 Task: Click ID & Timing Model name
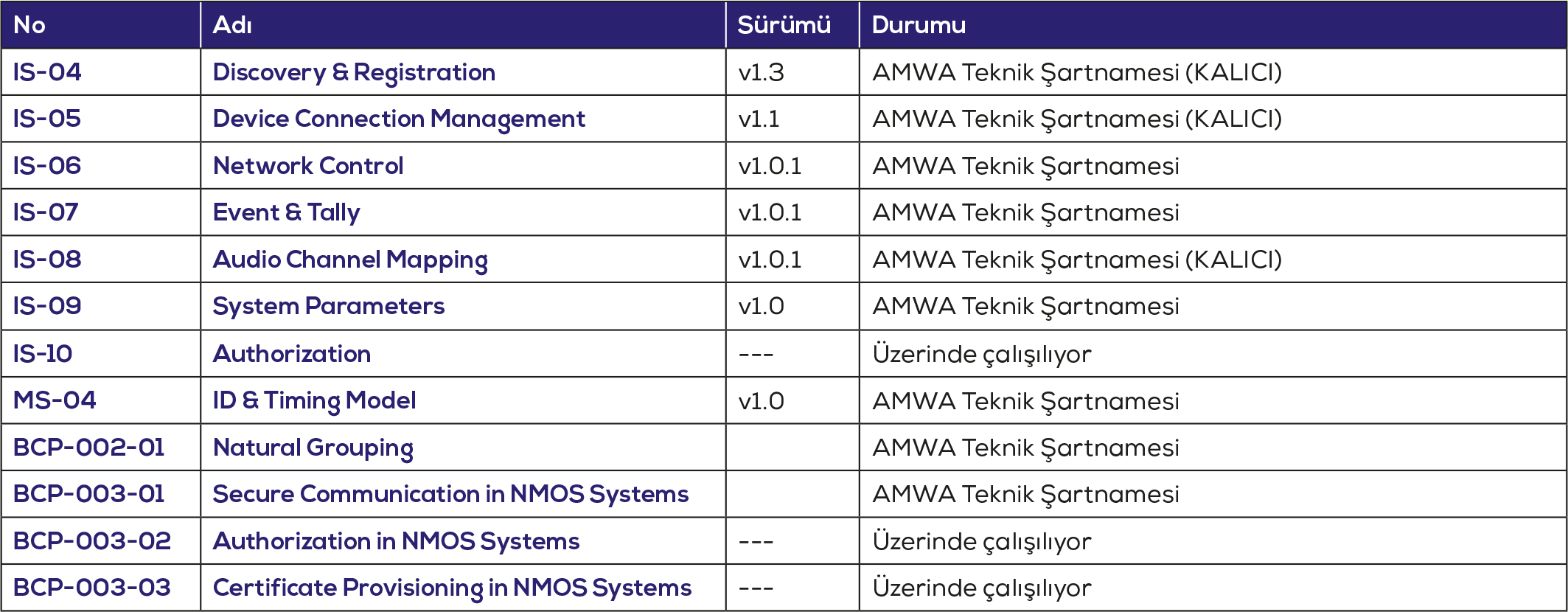(x=314, y=400)
